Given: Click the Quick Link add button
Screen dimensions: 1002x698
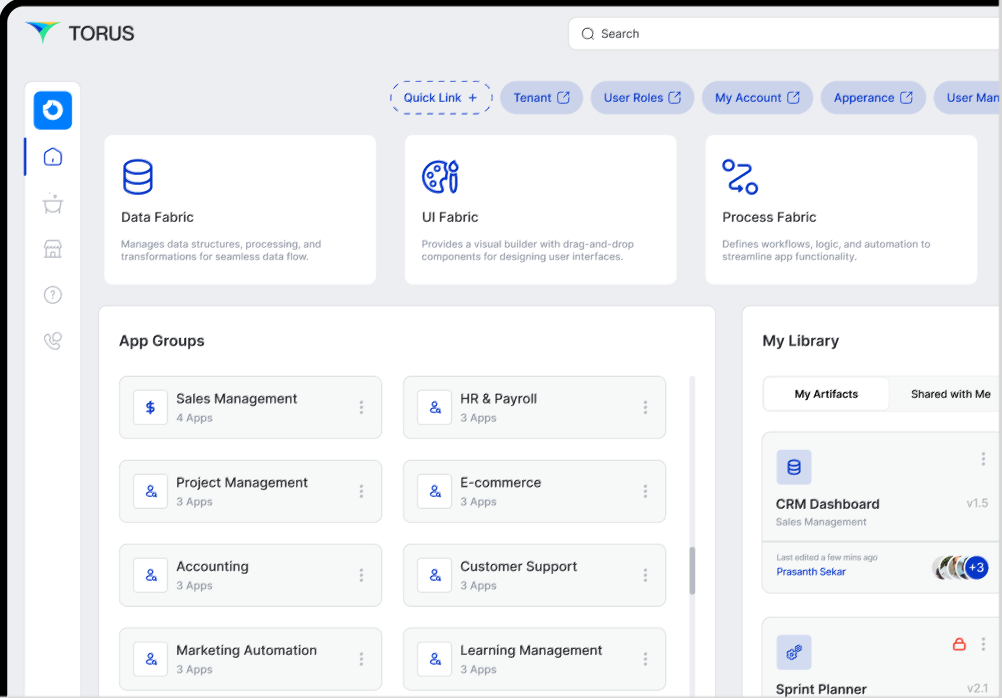Looking at the screenshot, I should (441, 98).
